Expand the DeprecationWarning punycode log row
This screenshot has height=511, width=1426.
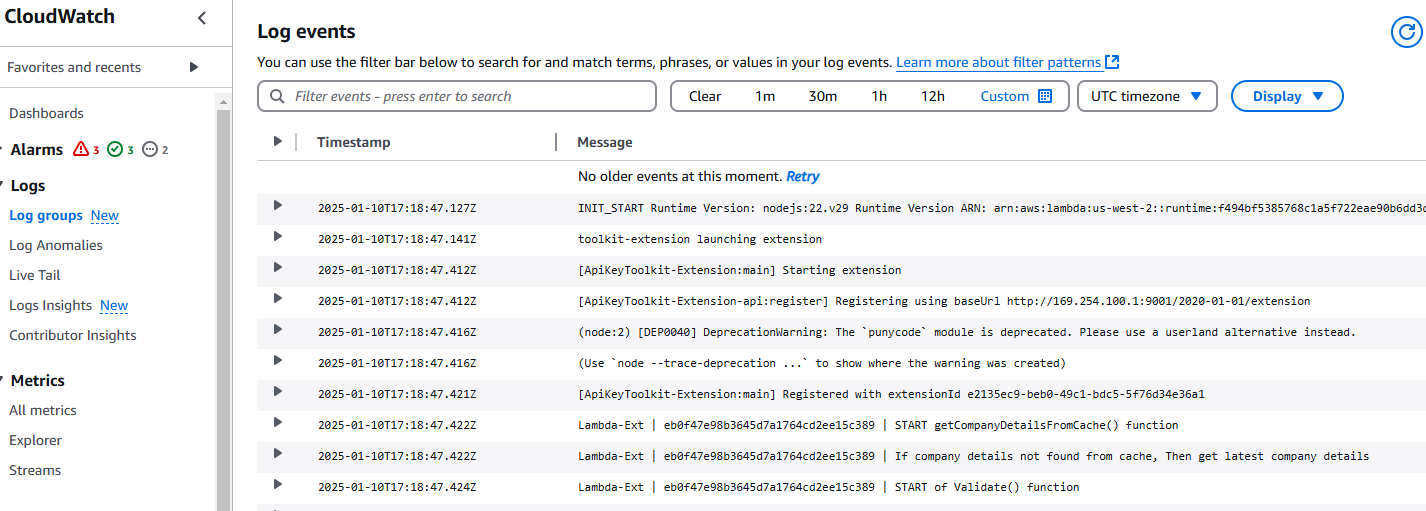click(x=278, y=330)
